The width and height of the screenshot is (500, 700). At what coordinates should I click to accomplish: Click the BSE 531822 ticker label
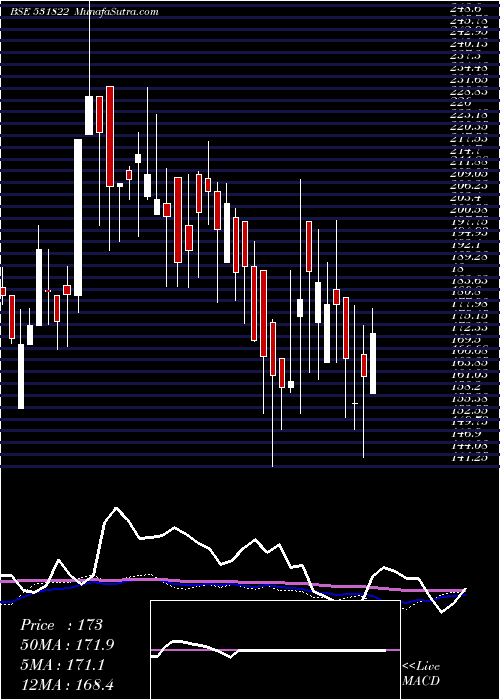pyautogui.click(x=39, y=12)
